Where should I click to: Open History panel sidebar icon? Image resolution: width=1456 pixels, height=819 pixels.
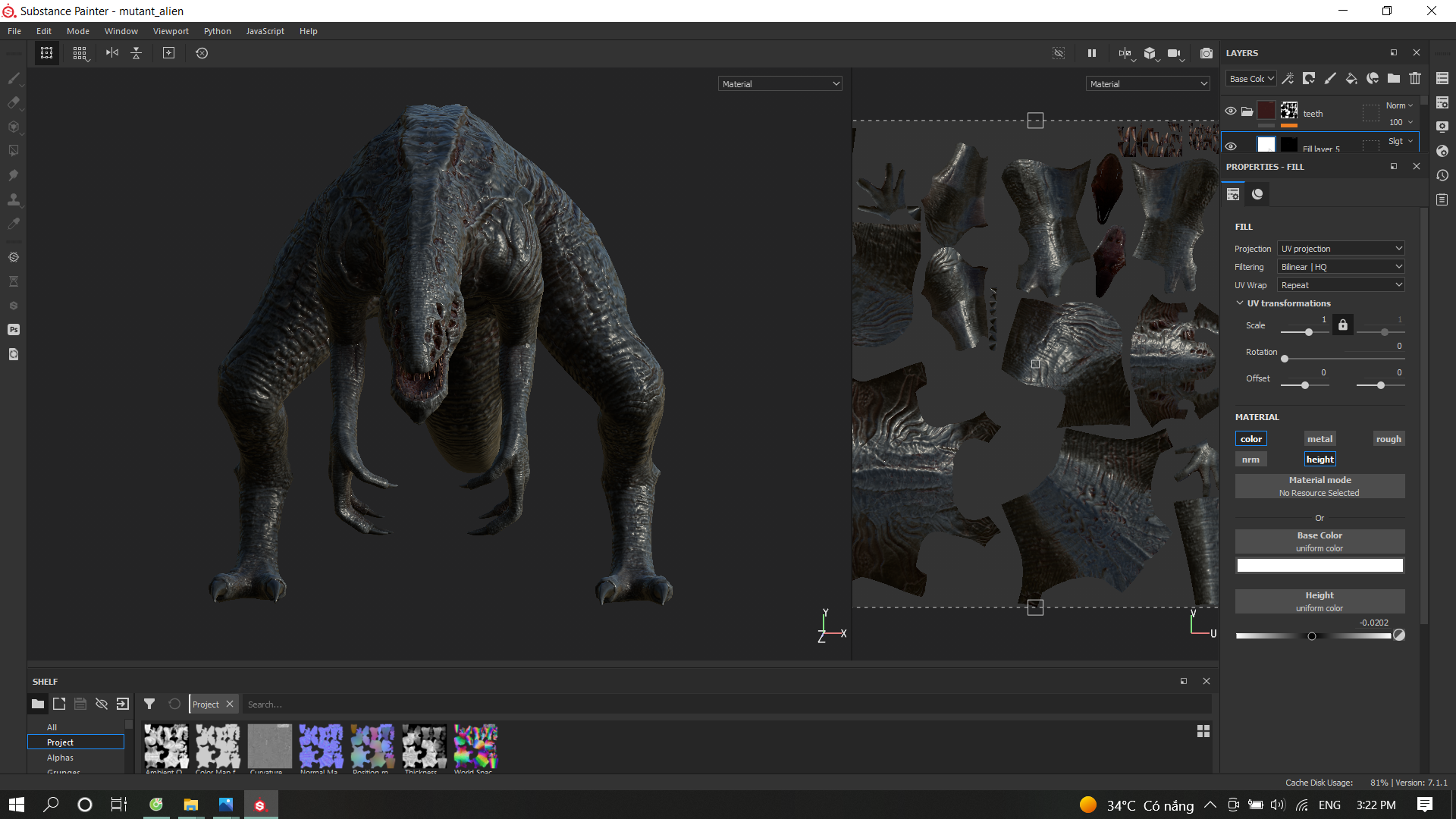tap(1442, 175)
